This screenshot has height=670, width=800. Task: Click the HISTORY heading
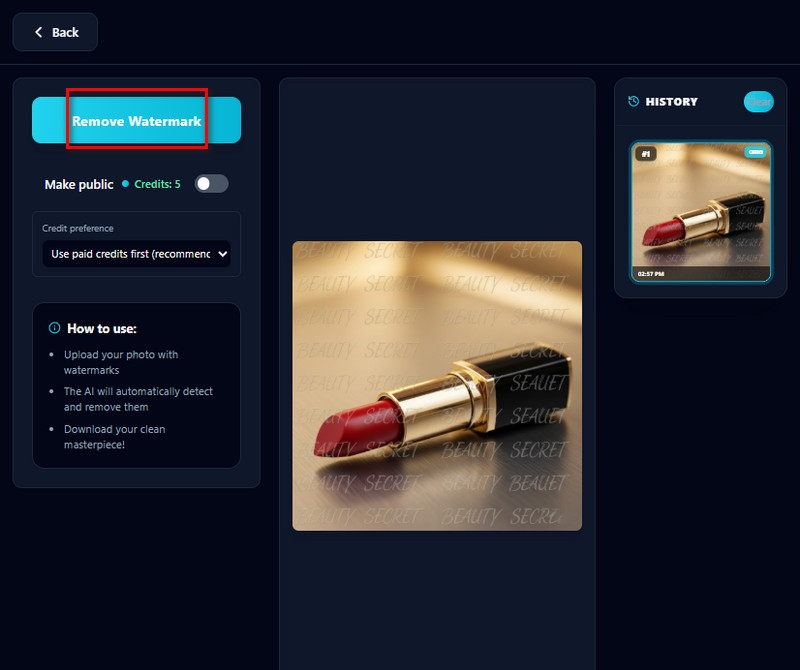pos(671,102)
